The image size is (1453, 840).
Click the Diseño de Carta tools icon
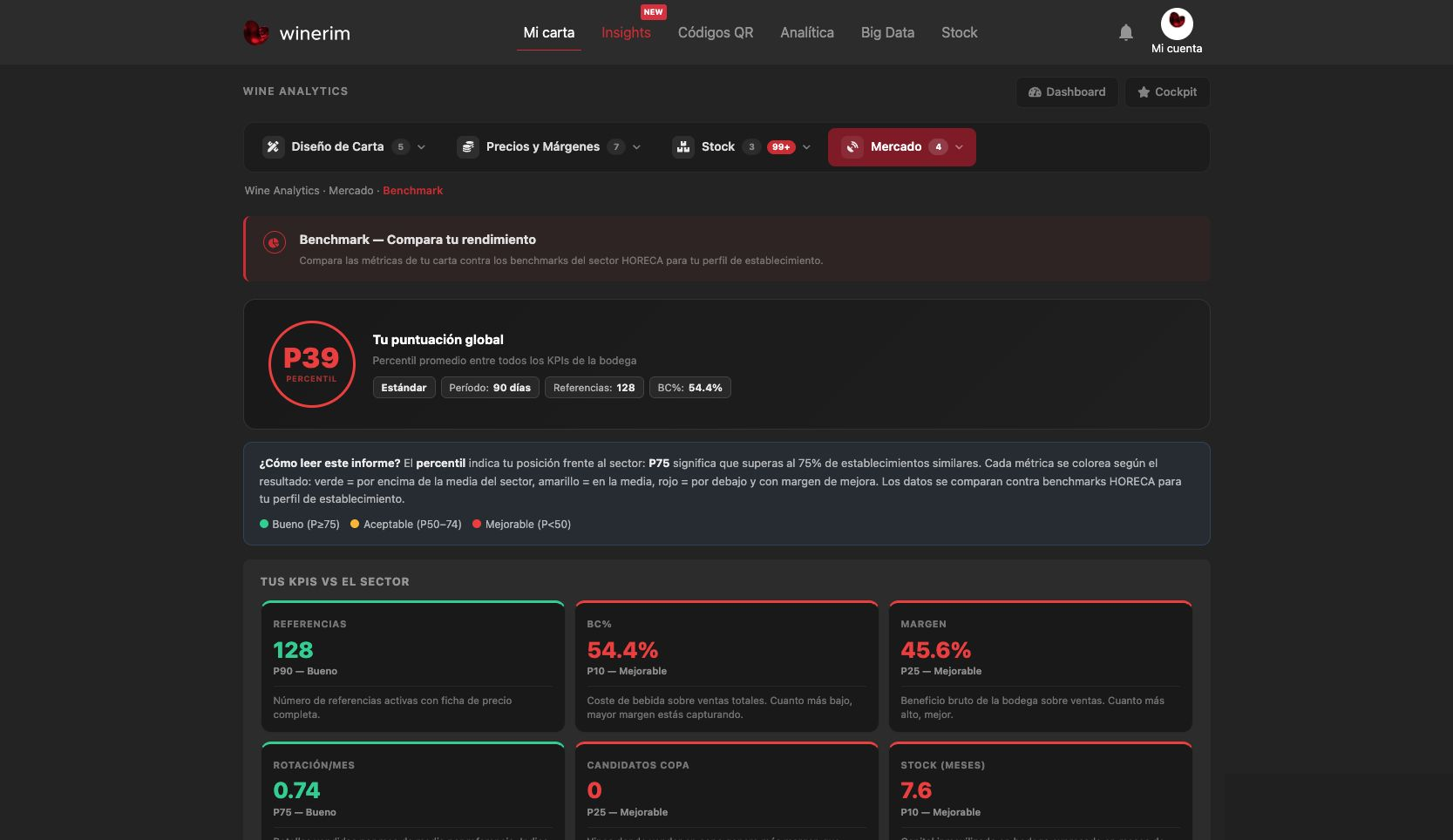pos(273,146)
